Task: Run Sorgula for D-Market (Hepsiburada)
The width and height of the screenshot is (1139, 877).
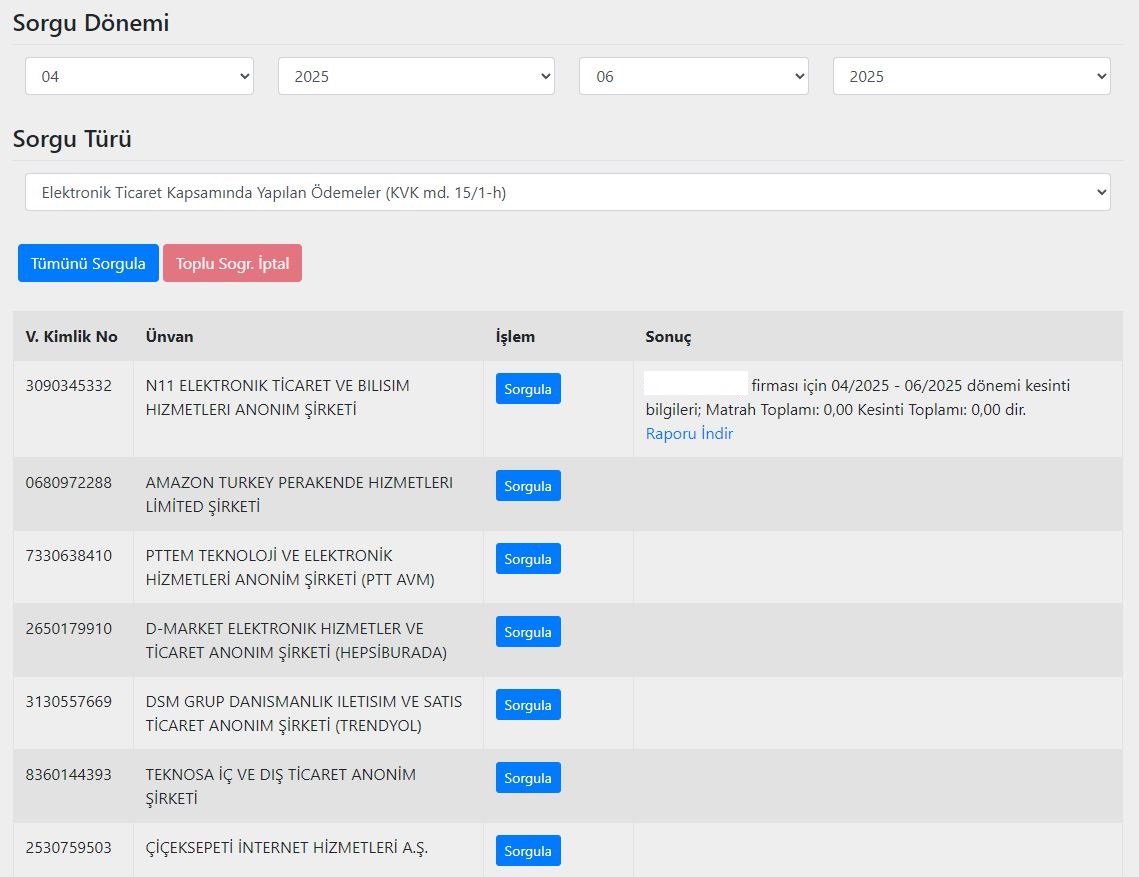Action: (528, 632)
